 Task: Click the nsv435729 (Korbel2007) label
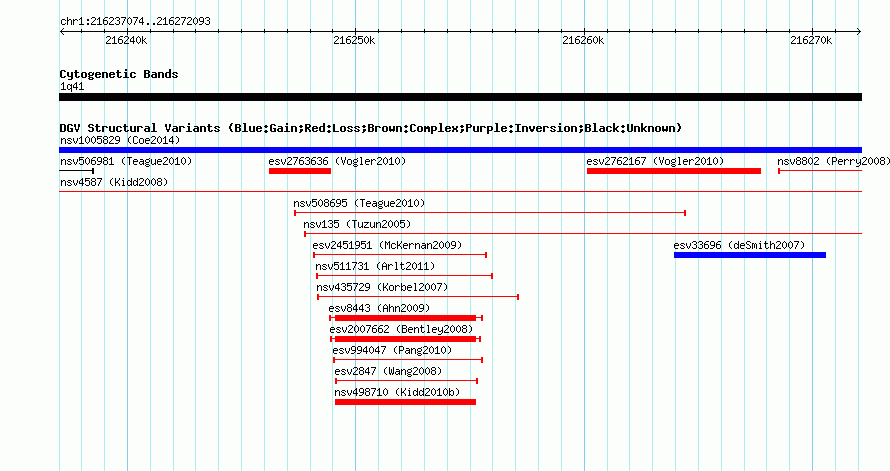click(382, 287)
